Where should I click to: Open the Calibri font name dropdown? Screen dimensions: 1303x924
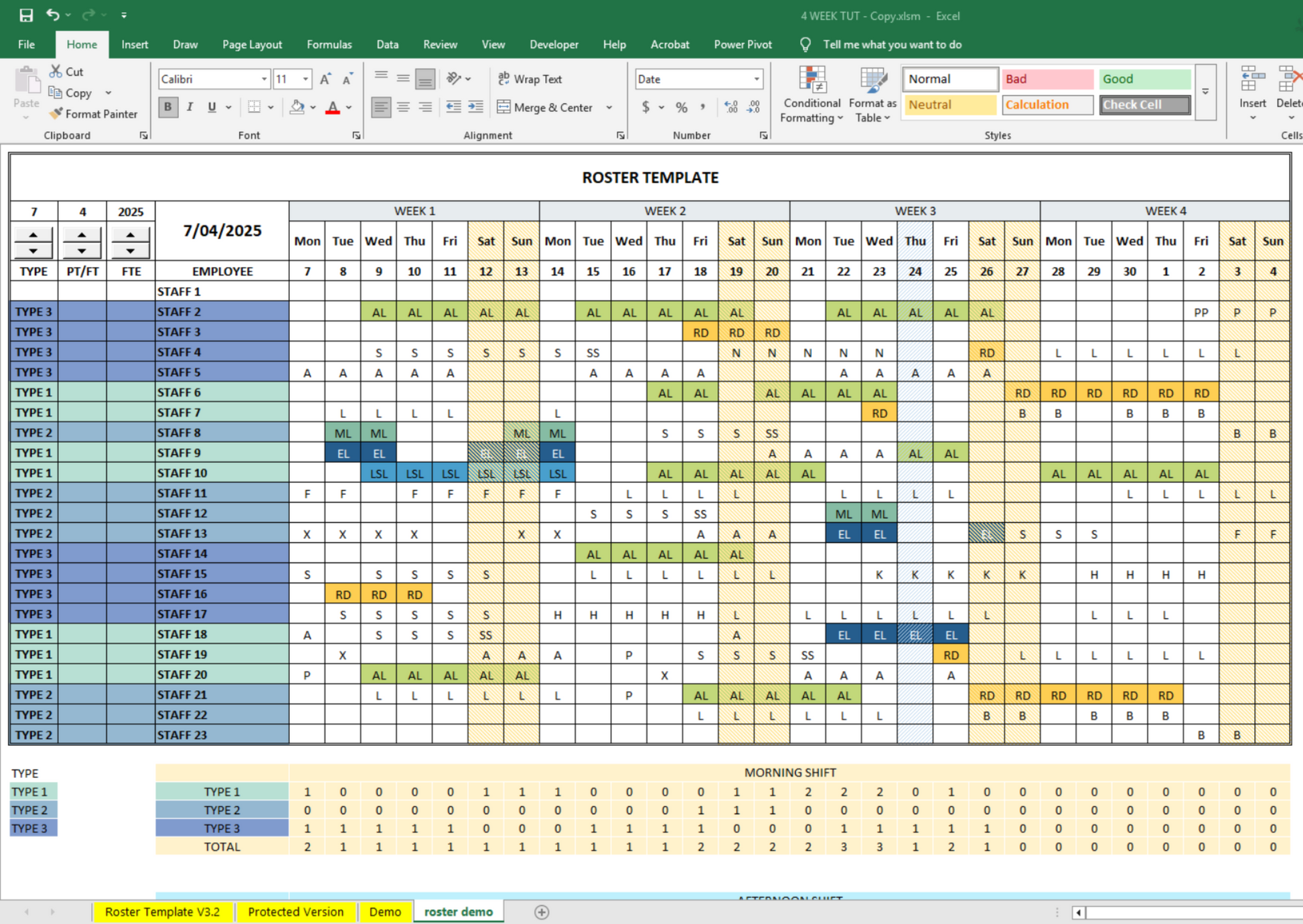(x=264, y=79)
